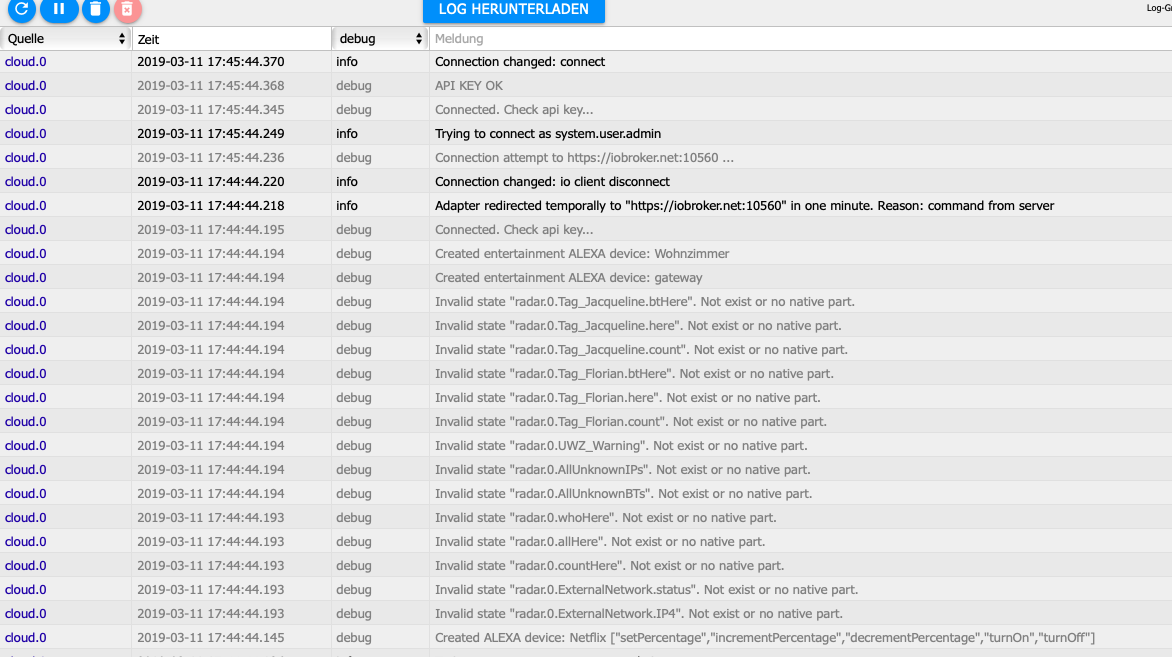Click timestamp 2019-03-11 17:45:44.236
The height and width of the screenshot is (657, 1172).
pos(211,158)
